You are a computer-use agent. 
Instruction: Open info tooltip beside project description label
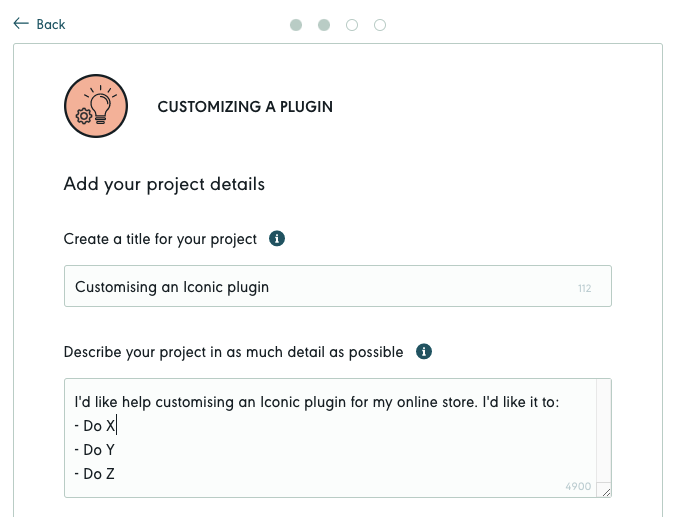(x=424, y=352)
